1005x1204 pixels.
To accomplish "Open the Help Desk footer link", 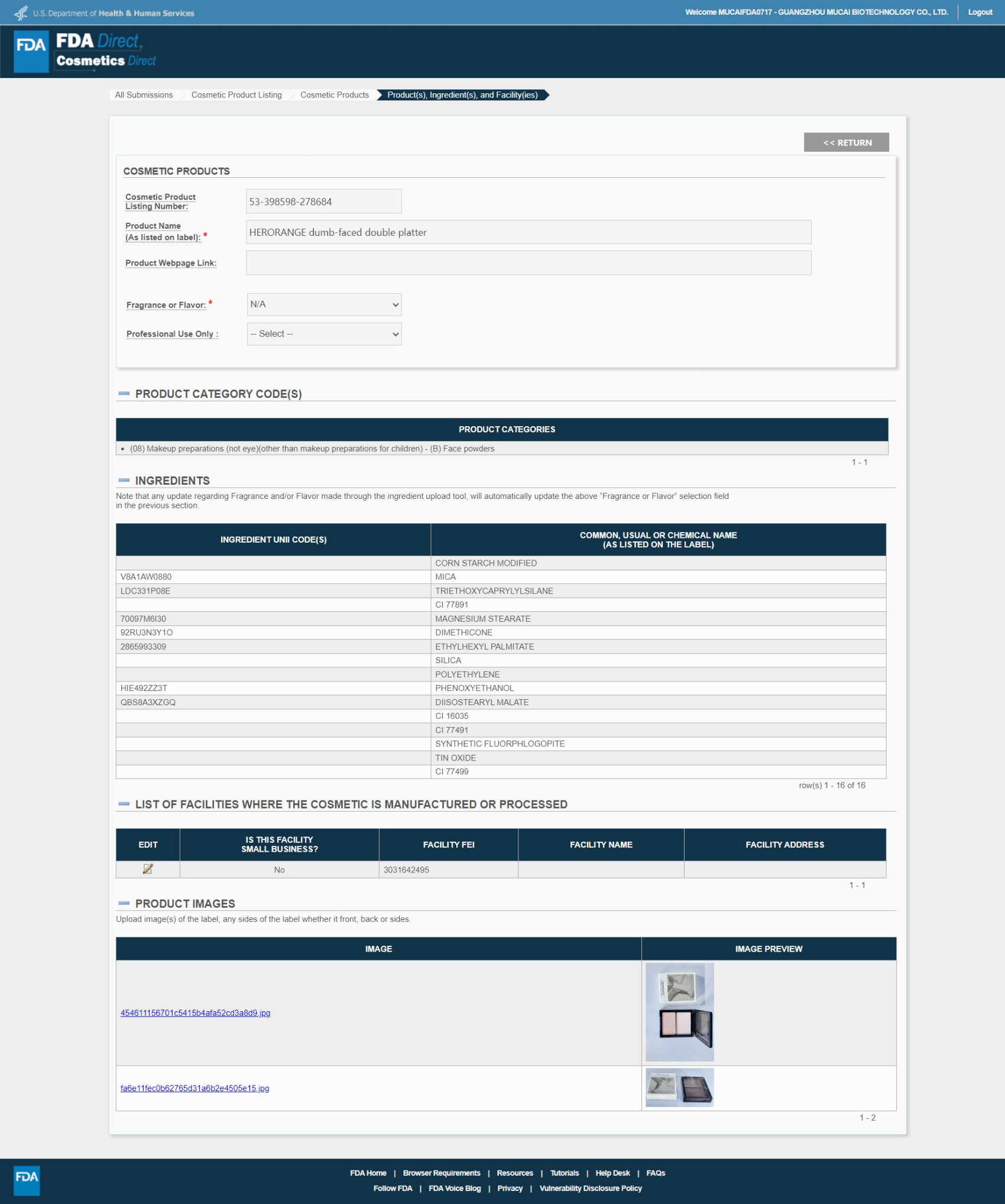I will 612,1173.
